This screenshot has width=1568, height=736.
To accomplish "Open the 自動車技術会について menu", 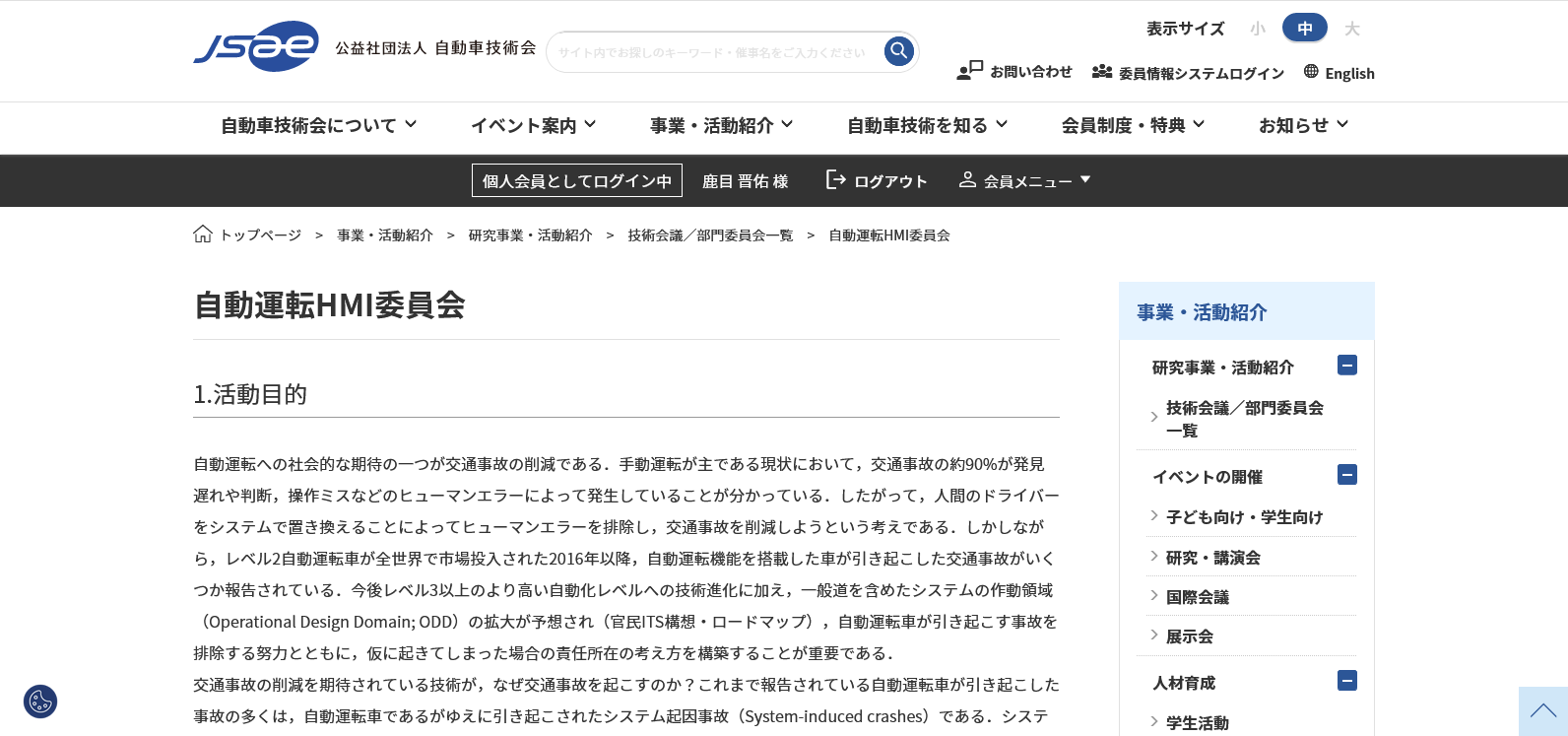I will (318, 125).
